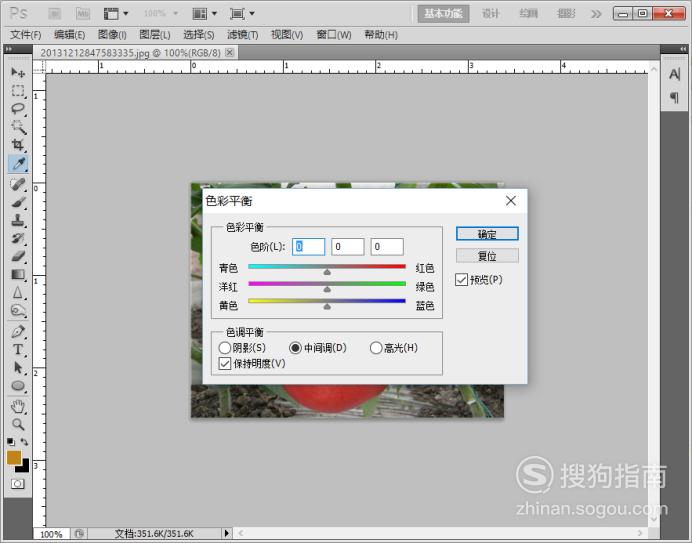Screen dimensions: 692x543
Task: Select the Zoom tool
Action: (x=18, y=425)
